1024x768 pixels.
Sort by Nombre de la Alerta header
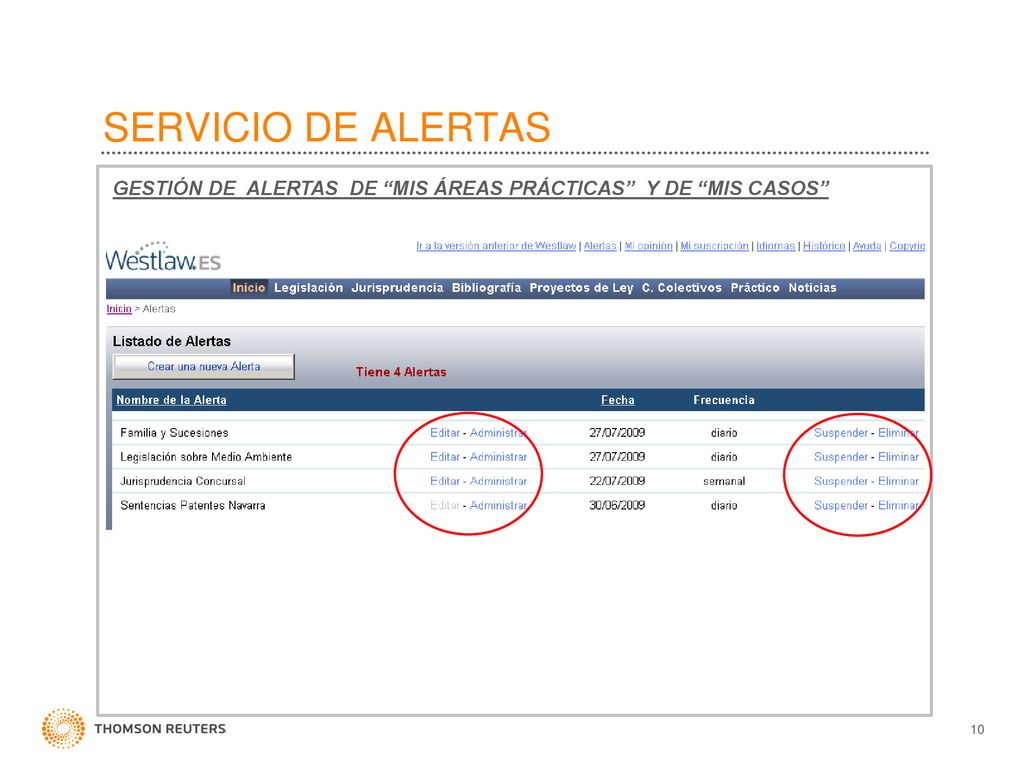[x=171, y=400]
